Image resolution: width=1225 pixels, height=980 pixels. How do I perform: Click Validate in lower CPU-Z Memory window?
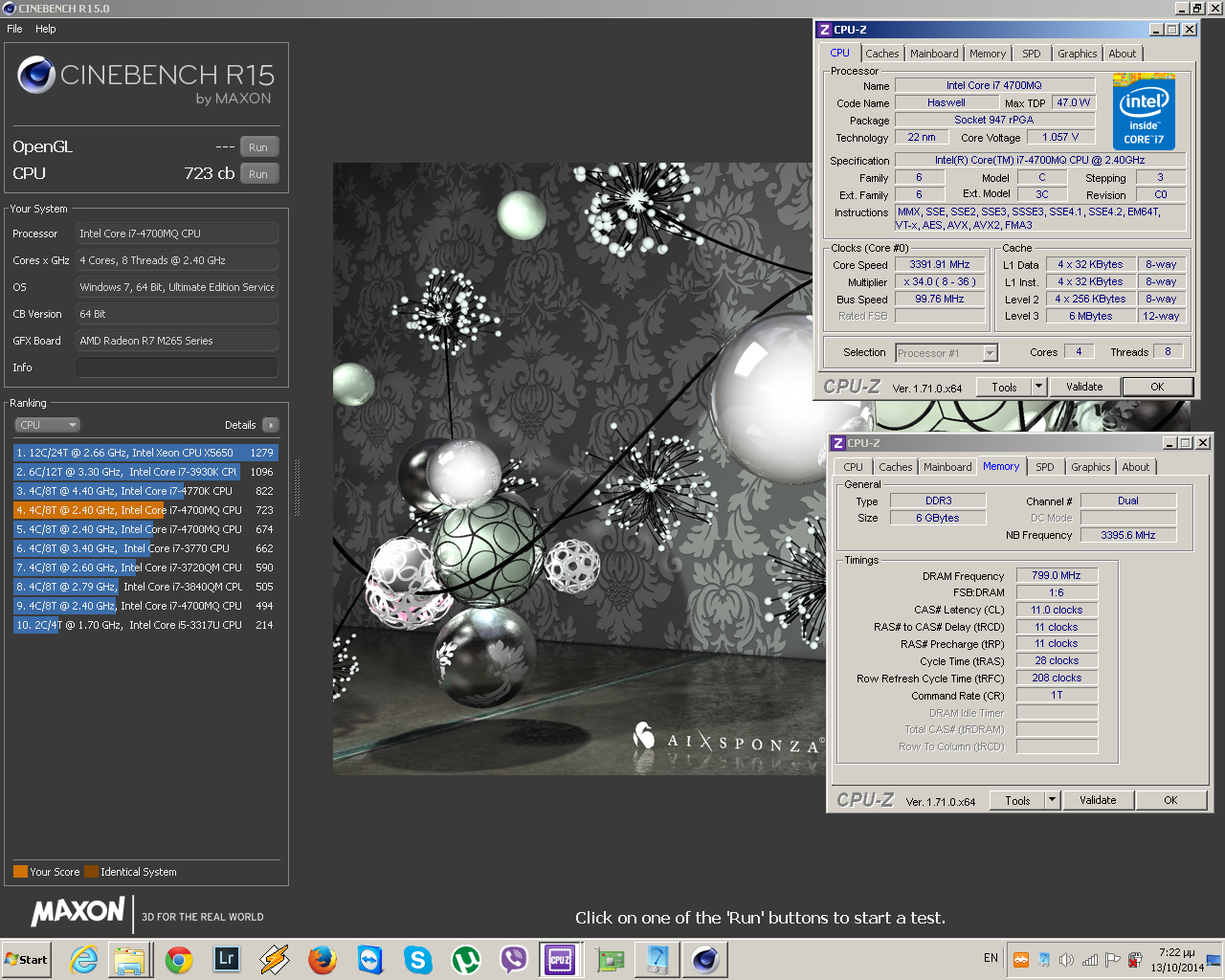(x=1098, y=800)
